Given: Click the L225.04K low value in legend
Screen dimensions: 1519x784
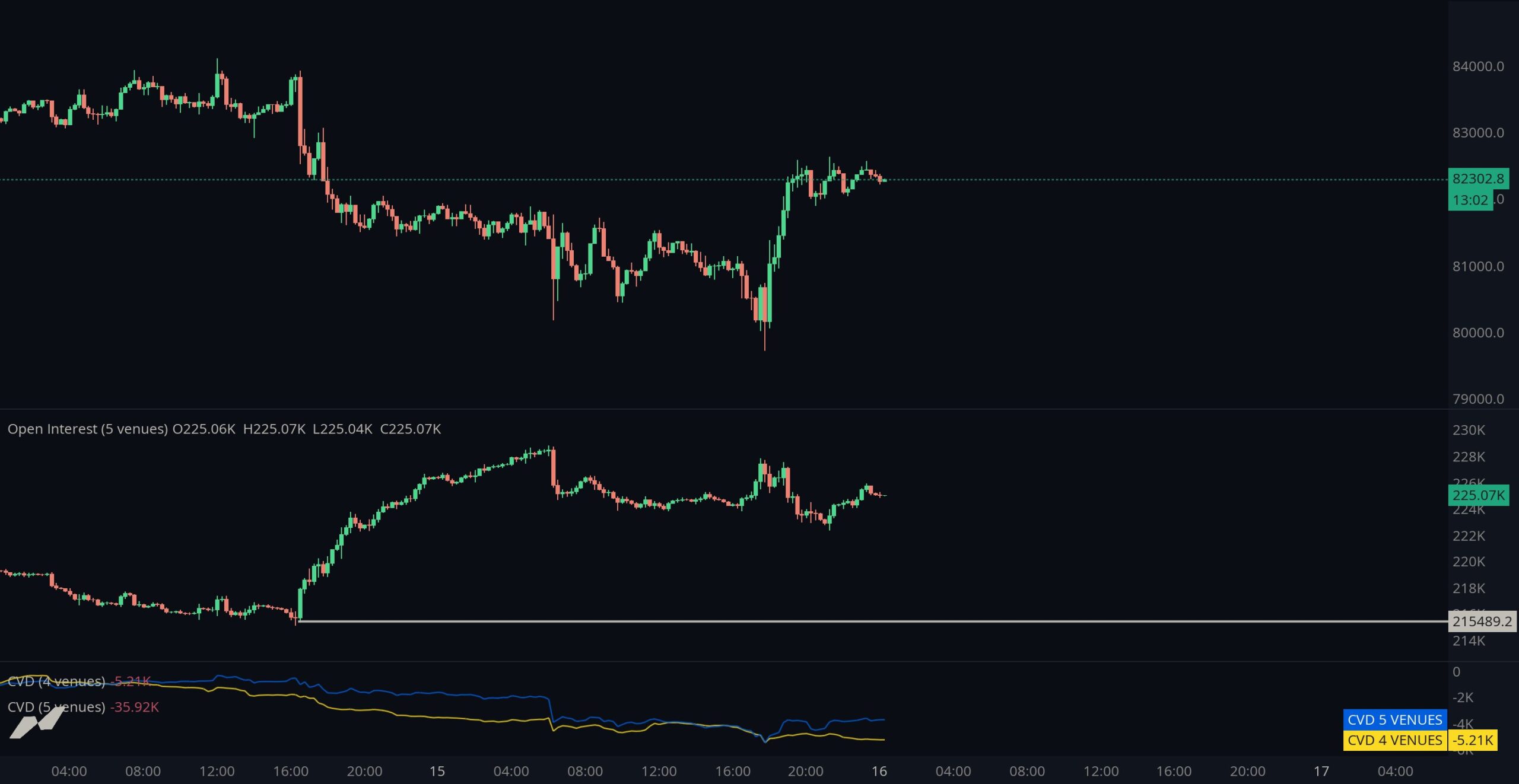Looking at the screenshot, I should [342, 429].
